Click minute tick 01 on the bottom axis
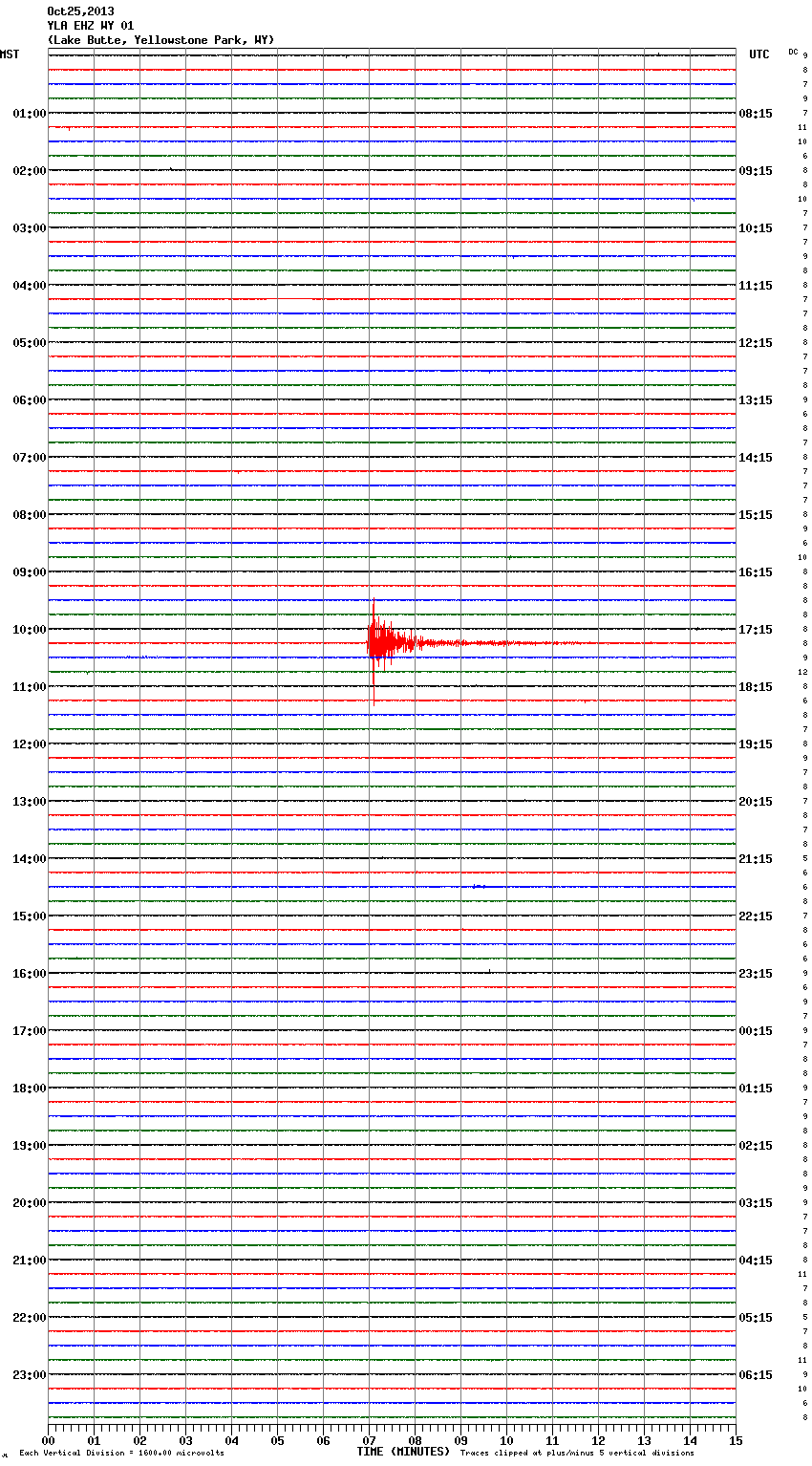The height and width of the screenshot is (1466, 812). pyautogui.click(x=94, y=1440)
